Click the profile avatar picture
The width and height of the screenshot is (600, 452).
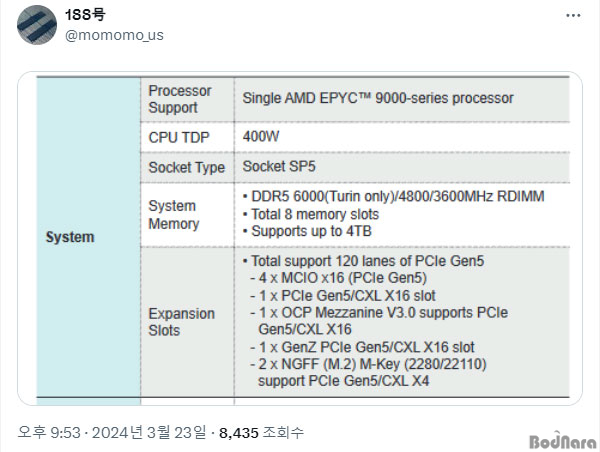37,25
